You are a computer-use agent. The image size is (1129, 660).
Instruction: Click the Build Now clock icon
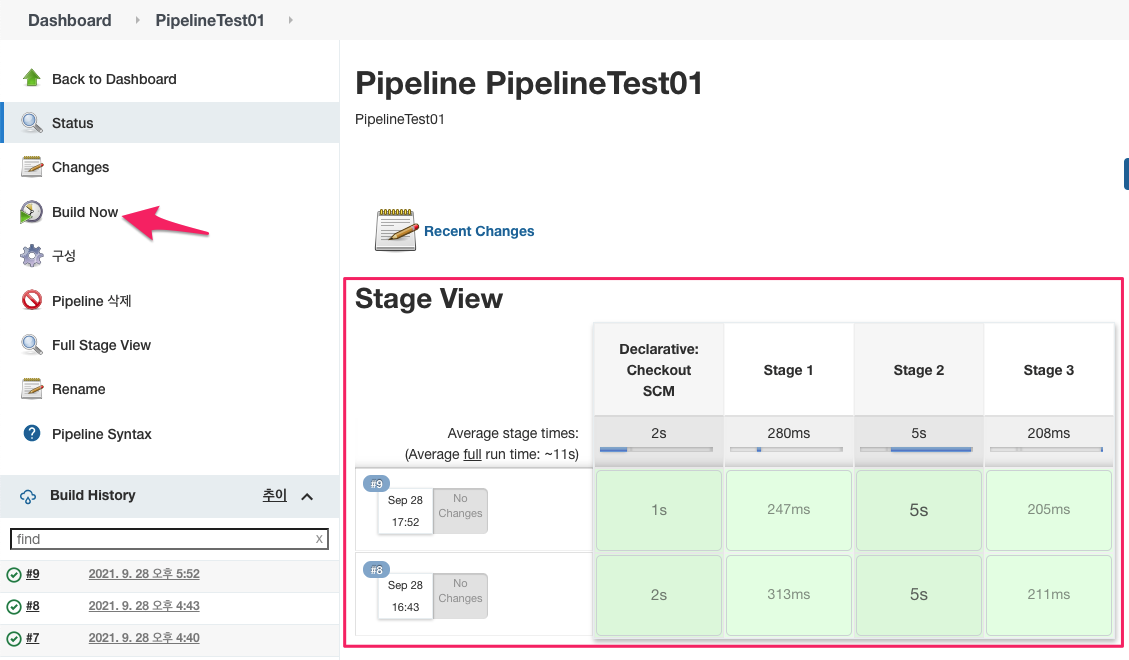pyautogui.click(x=32, y=212)
